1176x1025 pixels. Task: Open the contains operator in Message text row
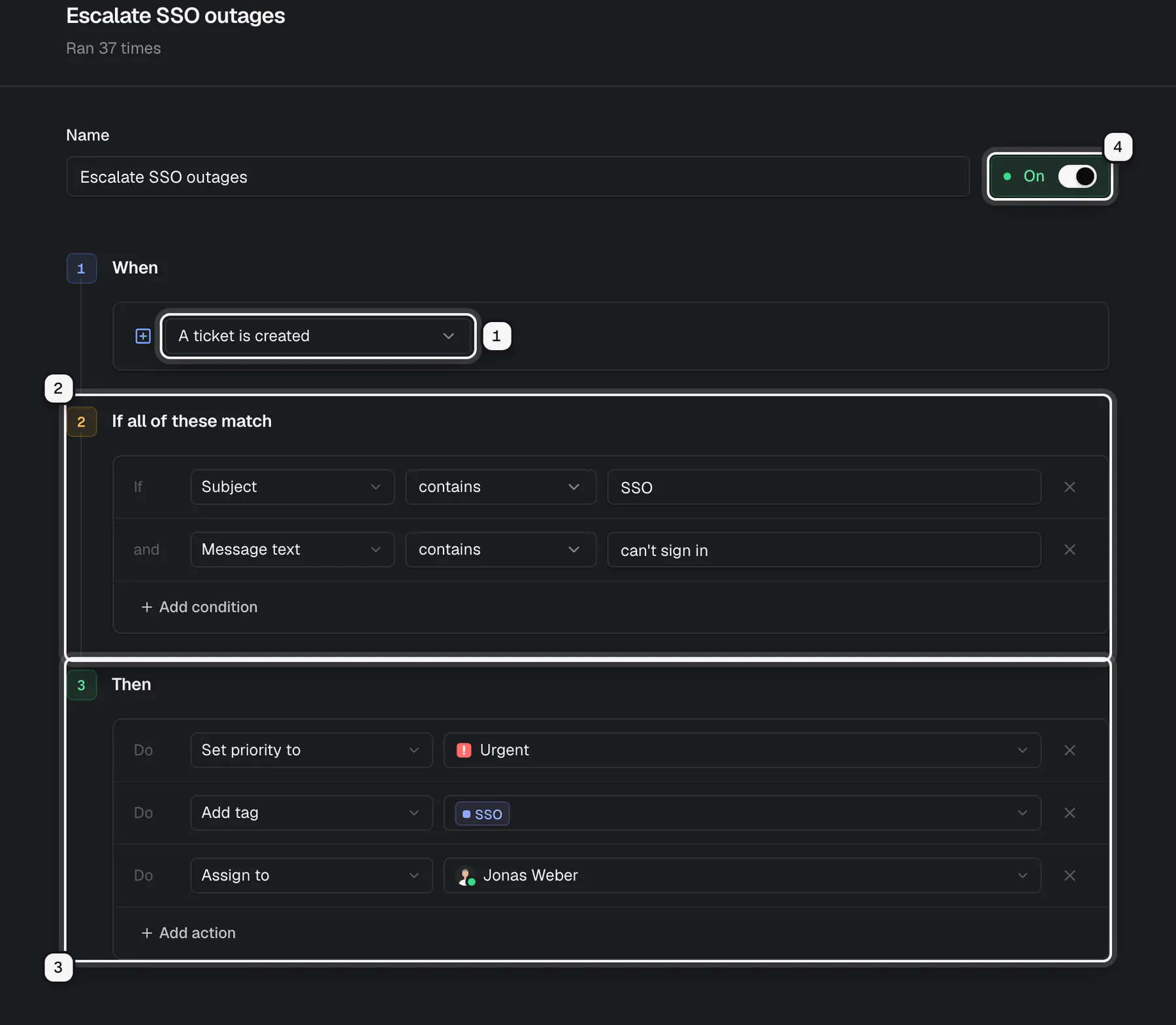coord(500,549)
